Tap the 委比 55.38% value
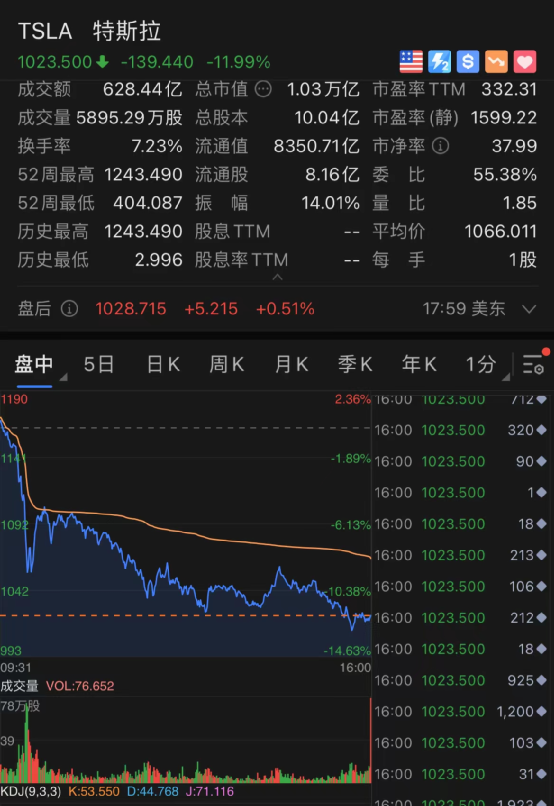The width and height of the screenshot is (554, 806). (505, 175)
